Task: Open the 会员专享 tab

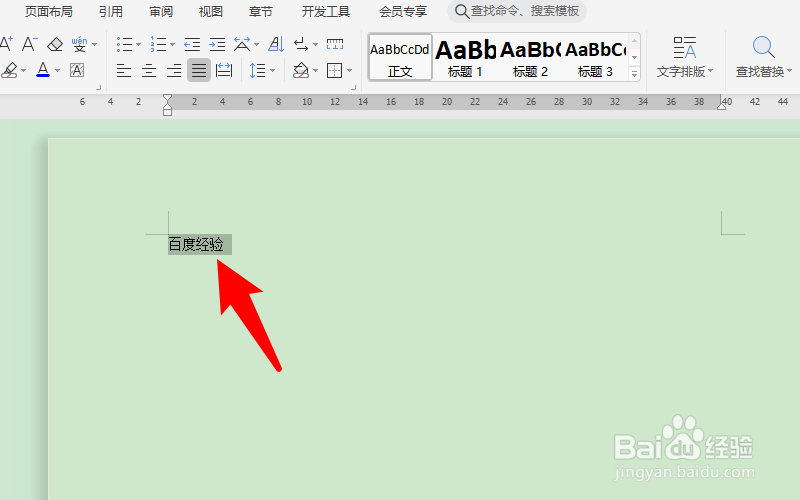Action: click(403, 11)
